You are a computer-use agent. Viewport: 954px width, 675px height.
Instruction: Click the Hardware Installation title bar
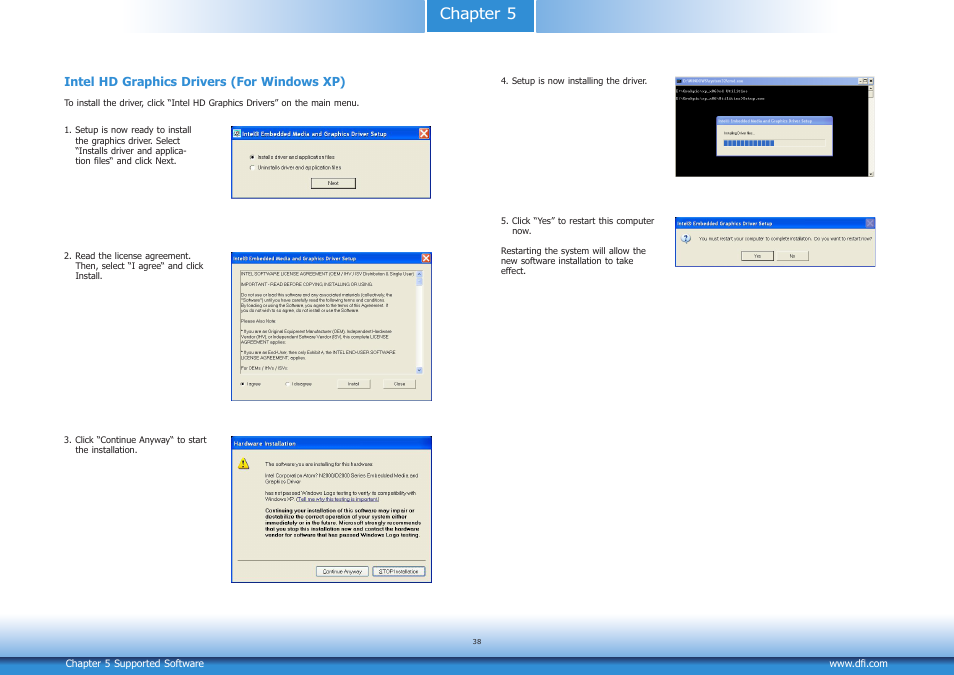click(x=332, y=444)
